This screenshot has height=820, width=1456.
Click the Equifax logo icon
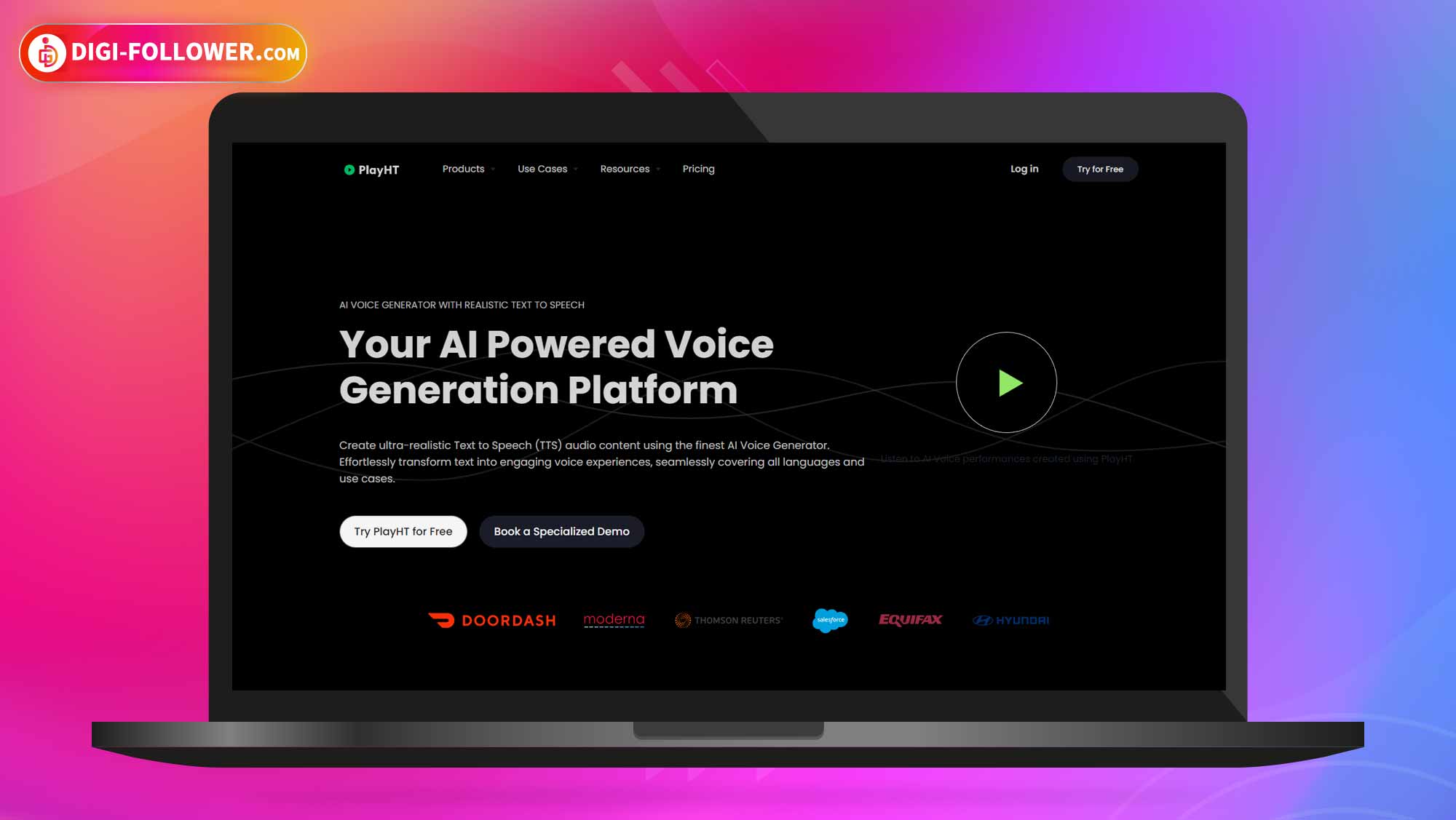pyautogui.click(x=908, y=619)
